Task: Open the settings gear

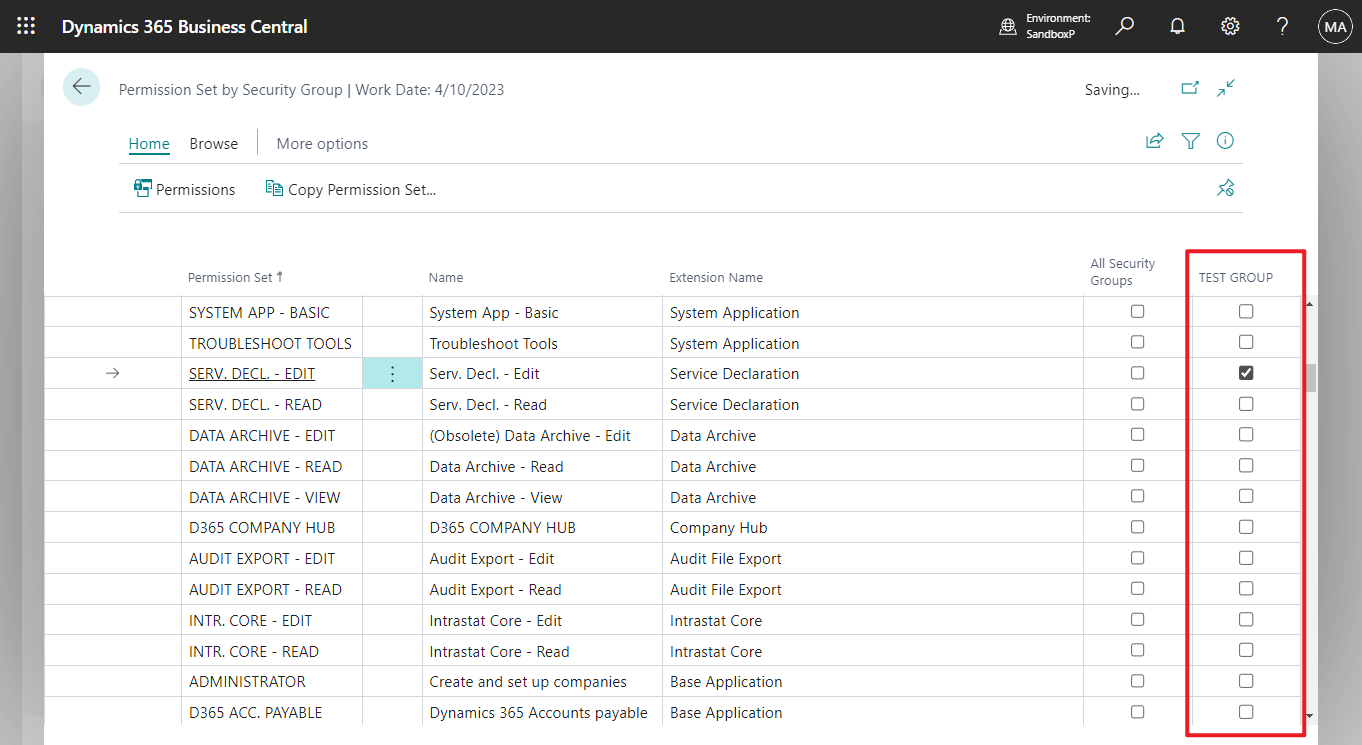Action: (x=1230, y=27)
